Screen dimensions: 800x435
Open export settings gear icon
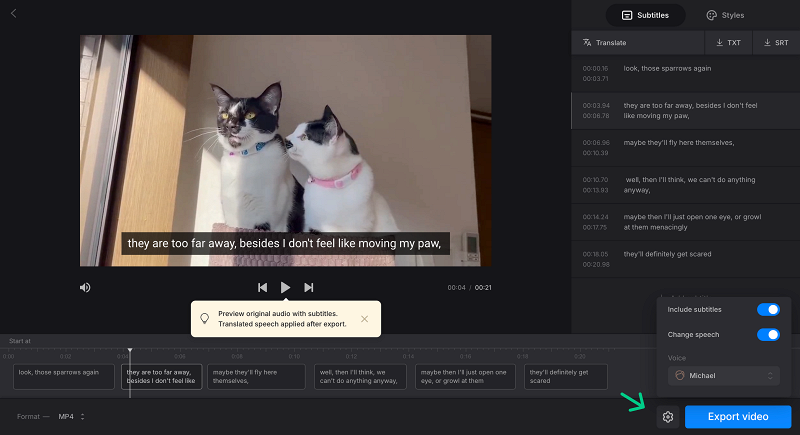tap(668, 417)
